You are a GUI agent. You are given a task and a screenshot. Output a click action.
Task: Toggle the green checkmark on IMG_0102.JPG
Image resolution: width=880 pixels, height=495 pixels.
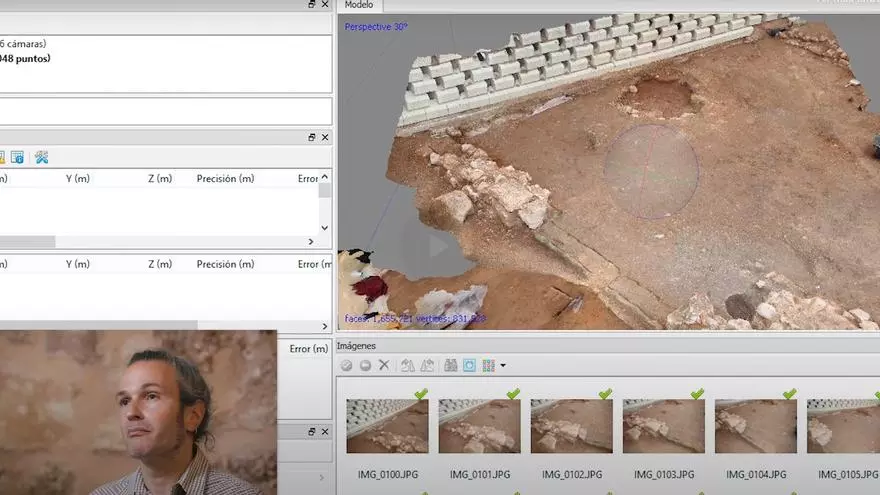pos(605,394)
